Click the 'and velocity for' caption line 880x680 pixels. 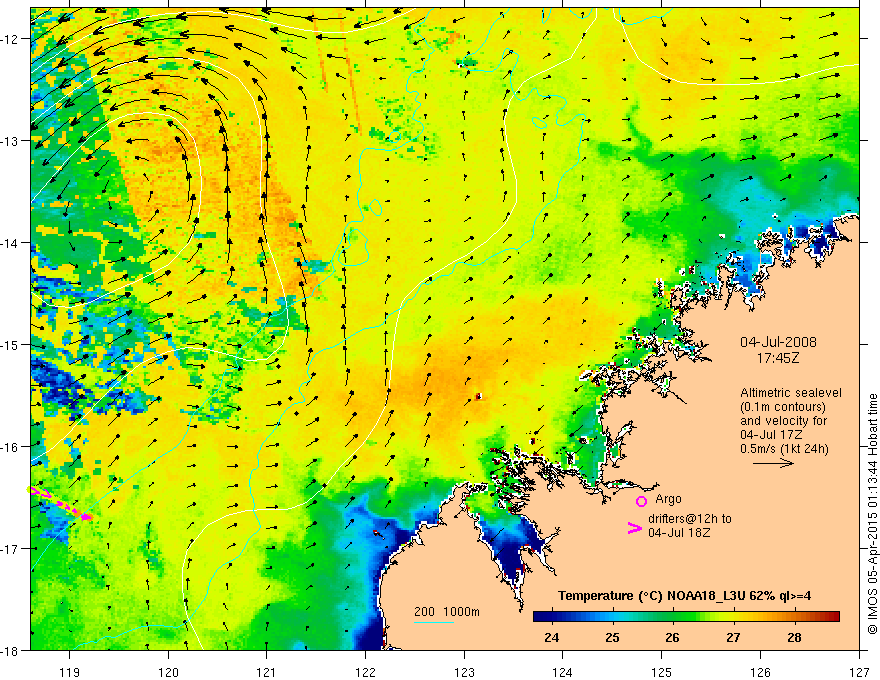point(783,421)
